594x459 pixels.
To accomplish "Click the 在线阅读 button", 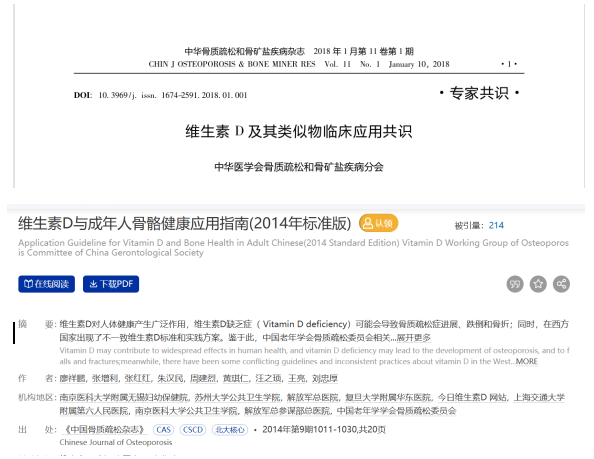I will [46, 284].
